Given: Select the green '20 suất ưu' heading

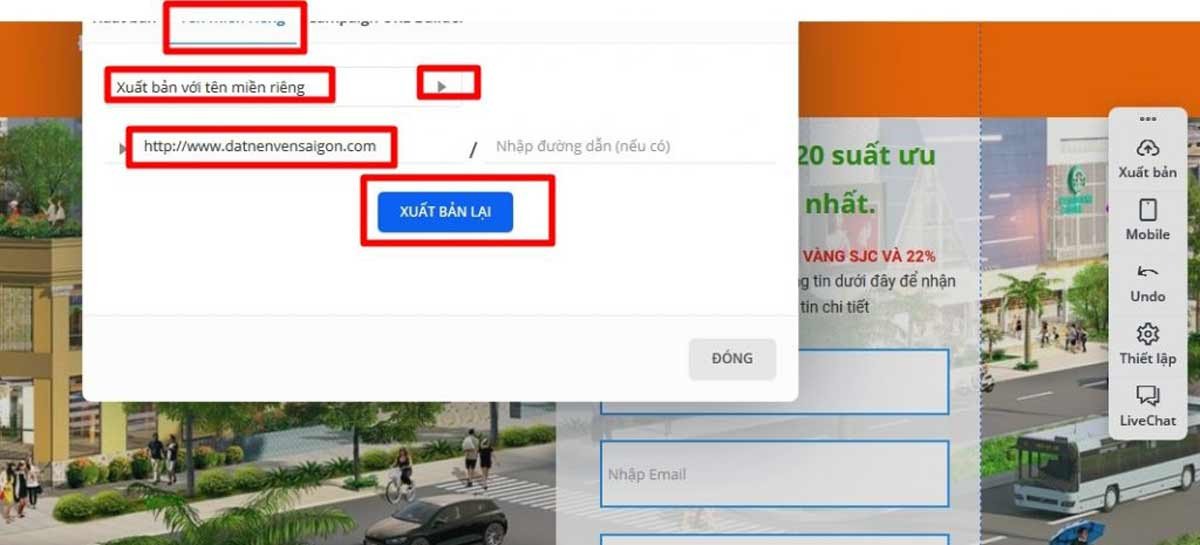Looking at the screenshot, I should pos(866,156).
